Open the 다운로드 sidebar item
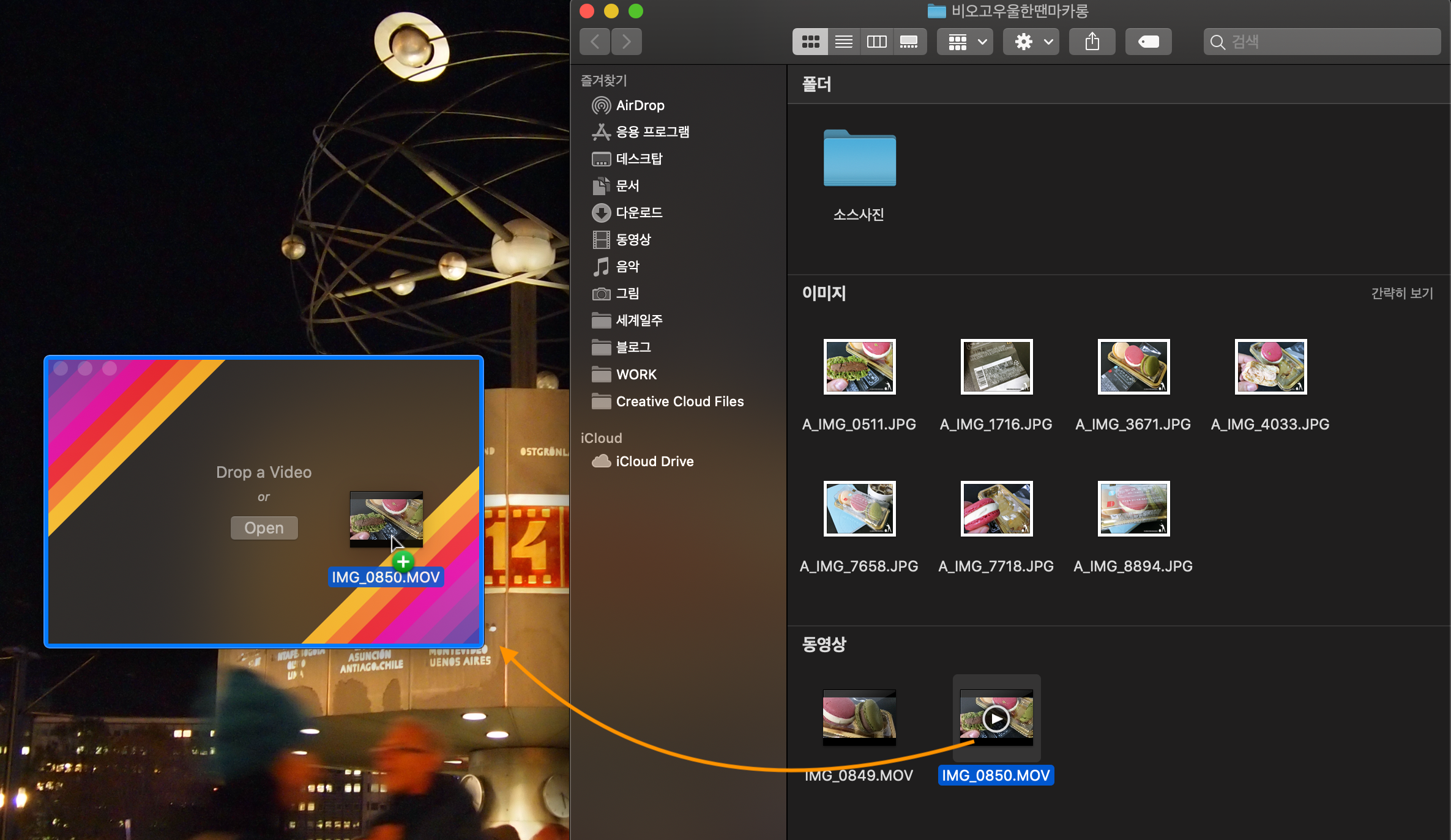The width and height of the screenshot is (1451, 840). click(638, 213)
